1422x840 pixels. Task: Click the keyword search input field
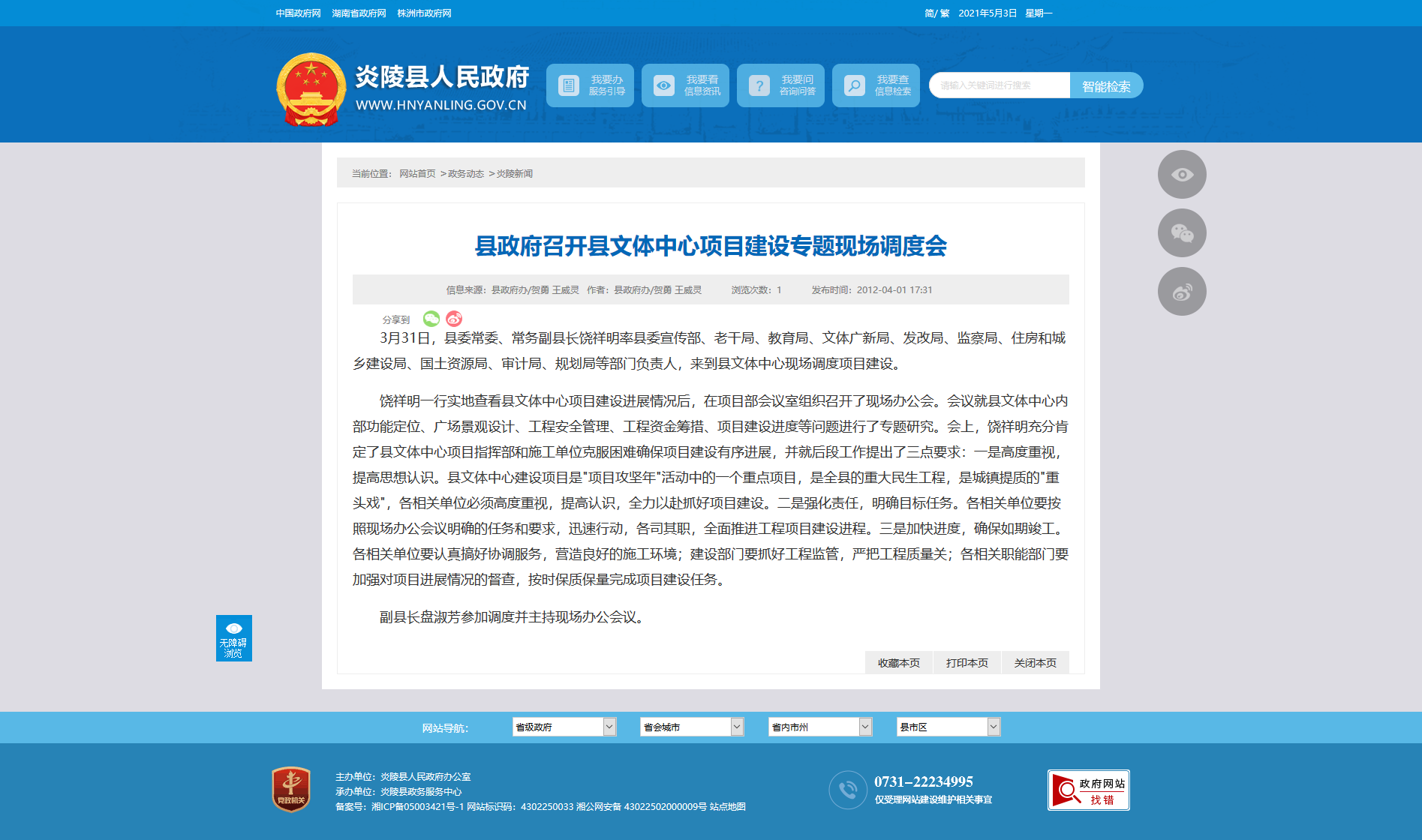coord(1000,85)
